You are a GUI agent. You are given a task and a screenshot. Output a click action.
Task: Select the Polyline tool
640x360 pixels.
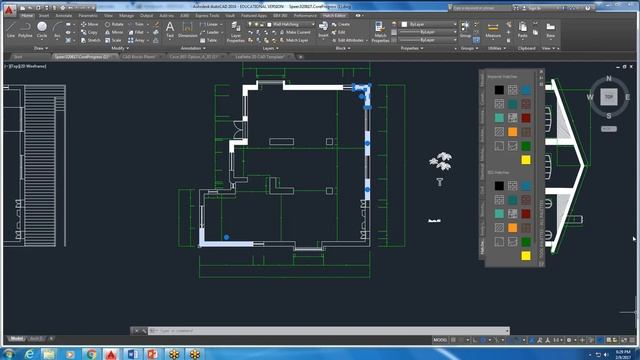click(x=25, y=30)
